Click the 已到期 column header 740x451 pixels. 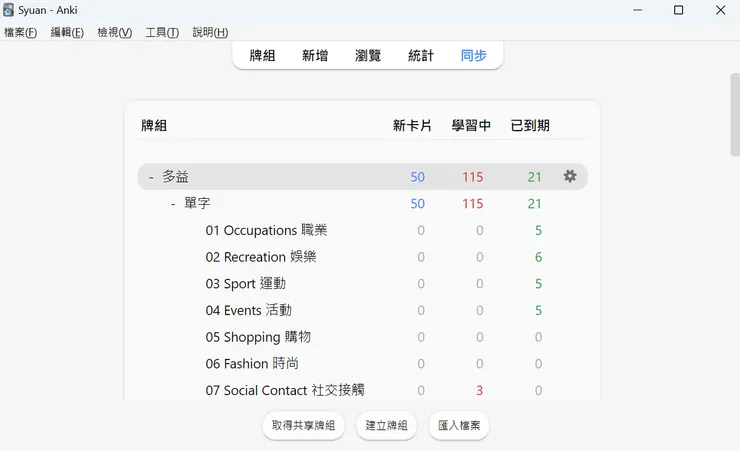pos(530,125)
